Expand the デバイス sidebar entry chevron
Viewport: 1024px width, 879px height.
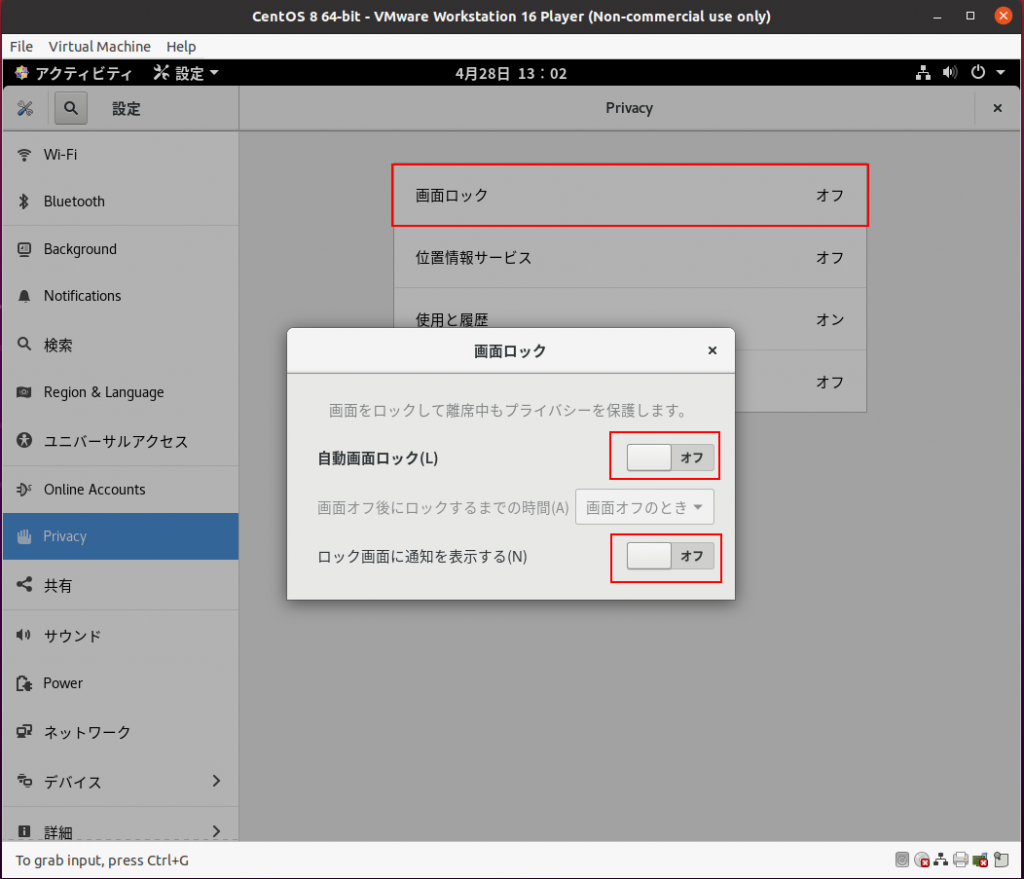[217, 781]
